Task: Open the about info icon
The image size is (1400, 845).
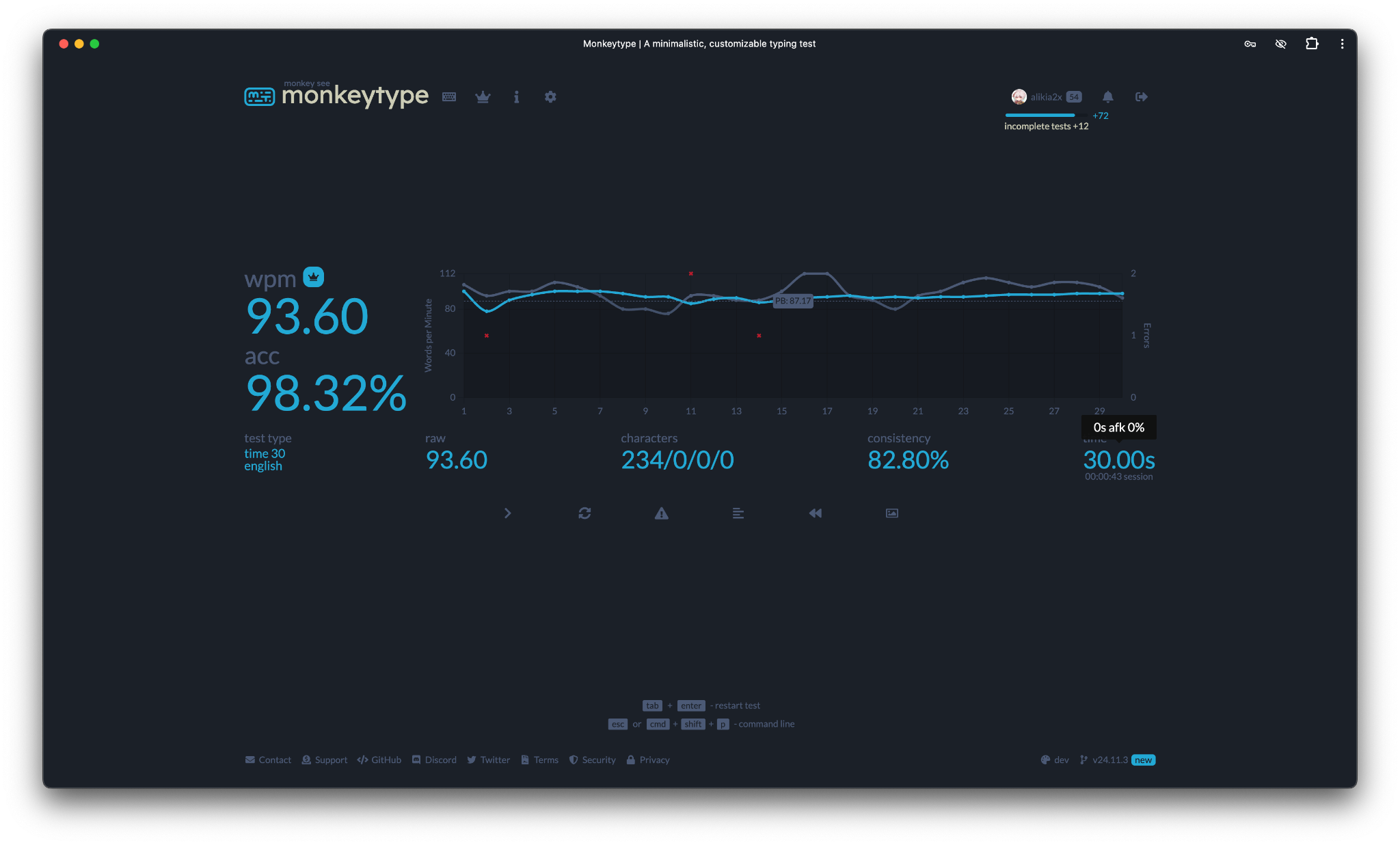Action: [x=516, y=96]
